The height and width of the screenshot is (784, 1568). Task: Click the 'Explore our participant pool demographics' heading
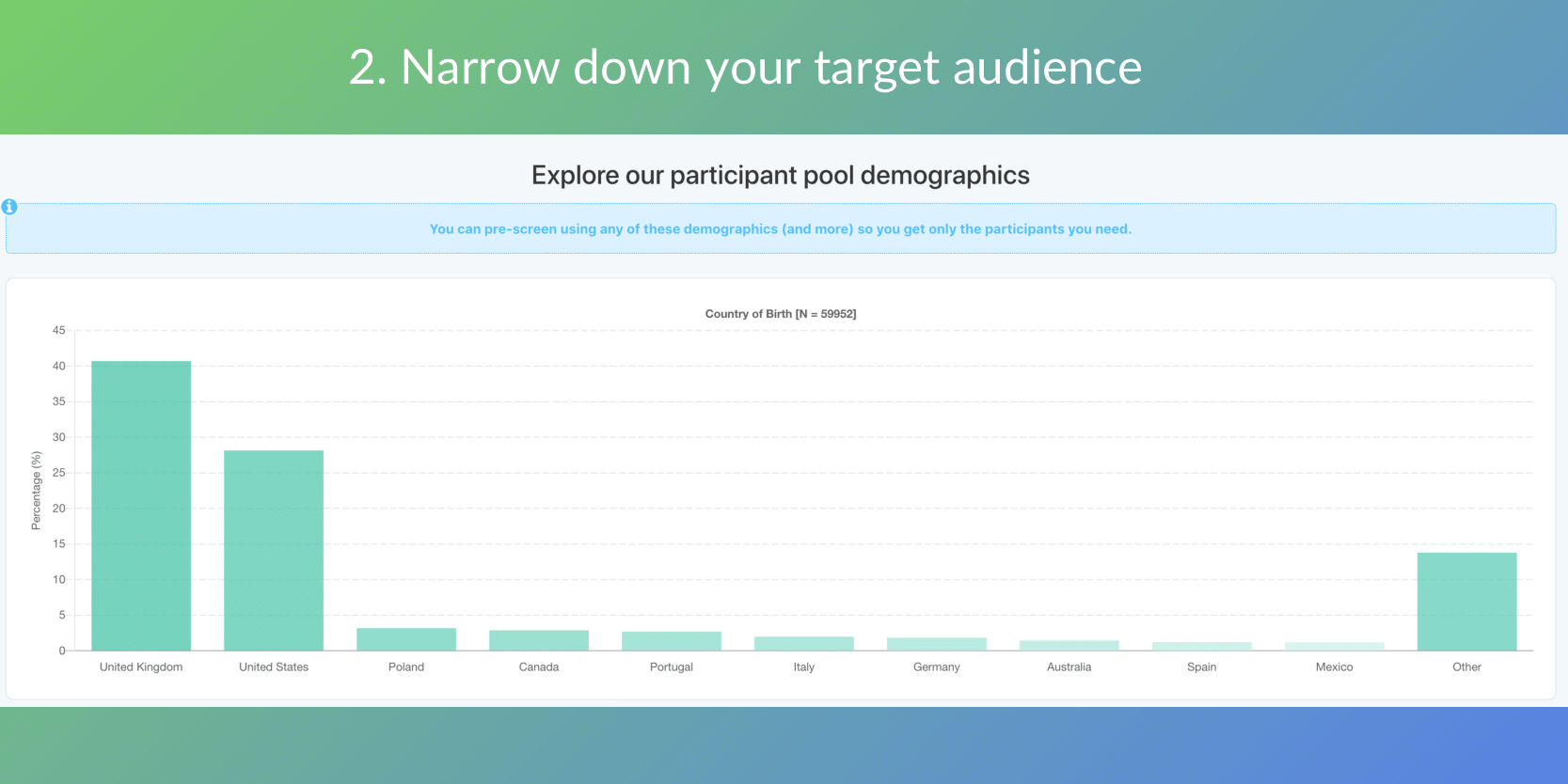pos(781,175)
